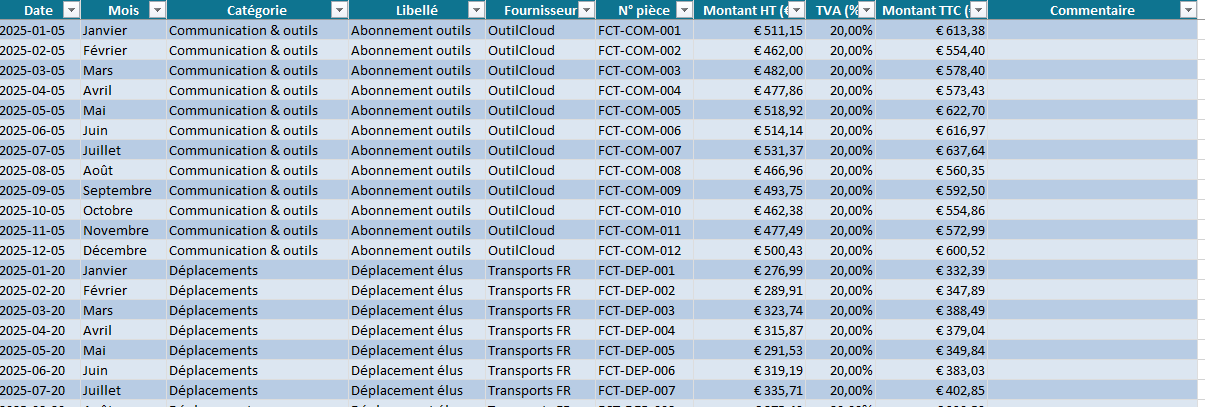Open the Montant TTC filter dropdown
This screenshot has width=1205, height=407.
(978, 10)
